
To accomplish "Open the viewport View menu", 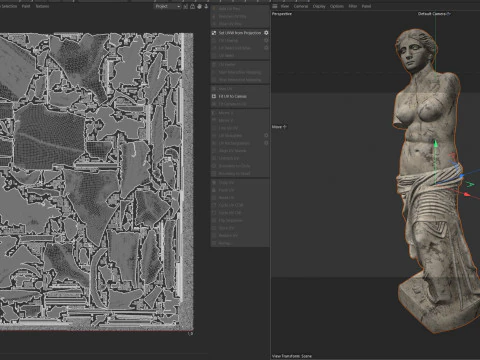I will click(x=285, y=6).
